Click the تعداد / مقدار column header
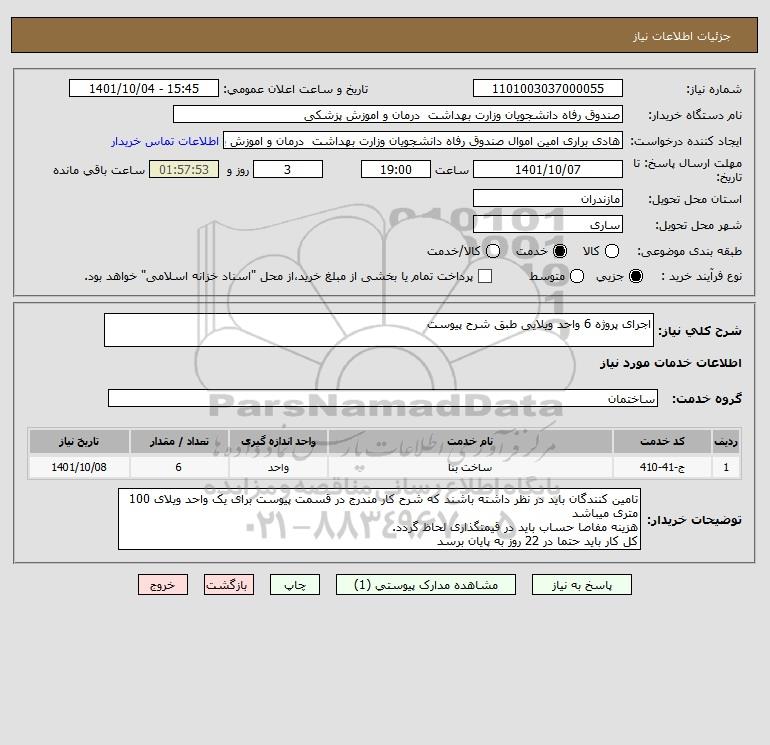770x745 pixels. coord(179,441)
